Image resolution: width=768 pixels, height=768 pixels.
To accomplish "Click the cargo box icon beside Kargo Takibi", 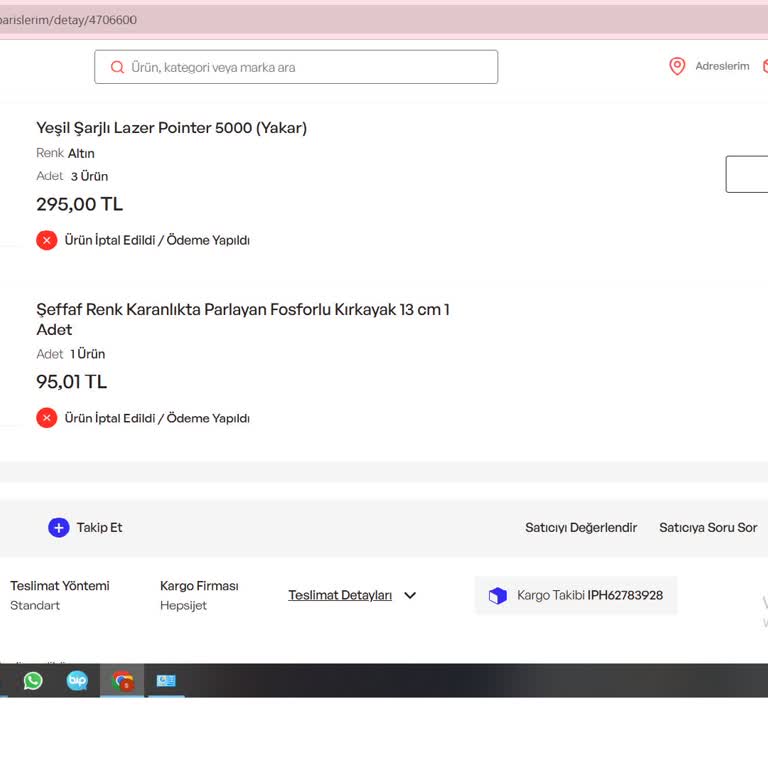I will point(497,595).
